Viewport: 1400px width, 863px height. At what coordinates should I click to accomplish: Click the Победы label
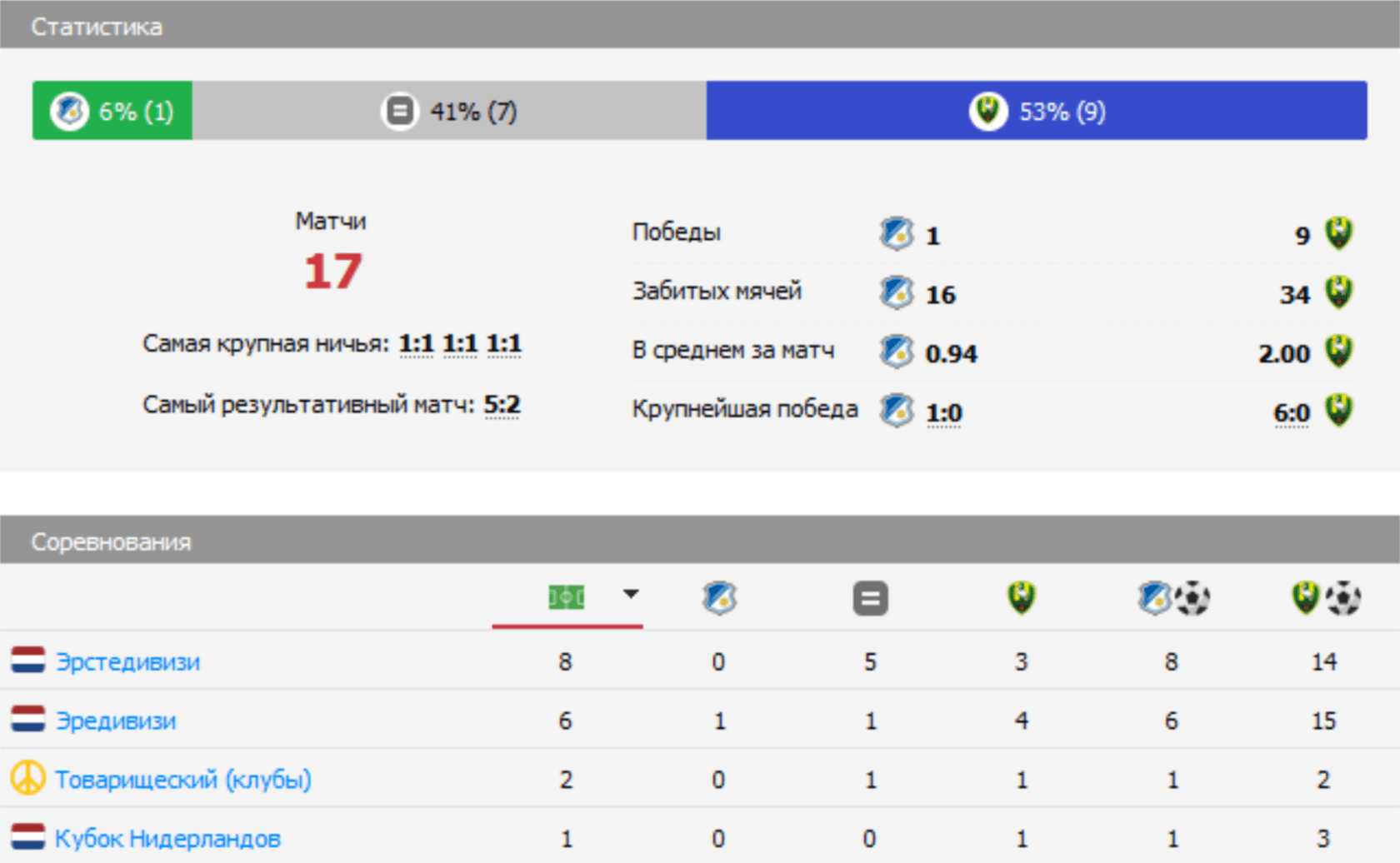(x=676, y=232)
